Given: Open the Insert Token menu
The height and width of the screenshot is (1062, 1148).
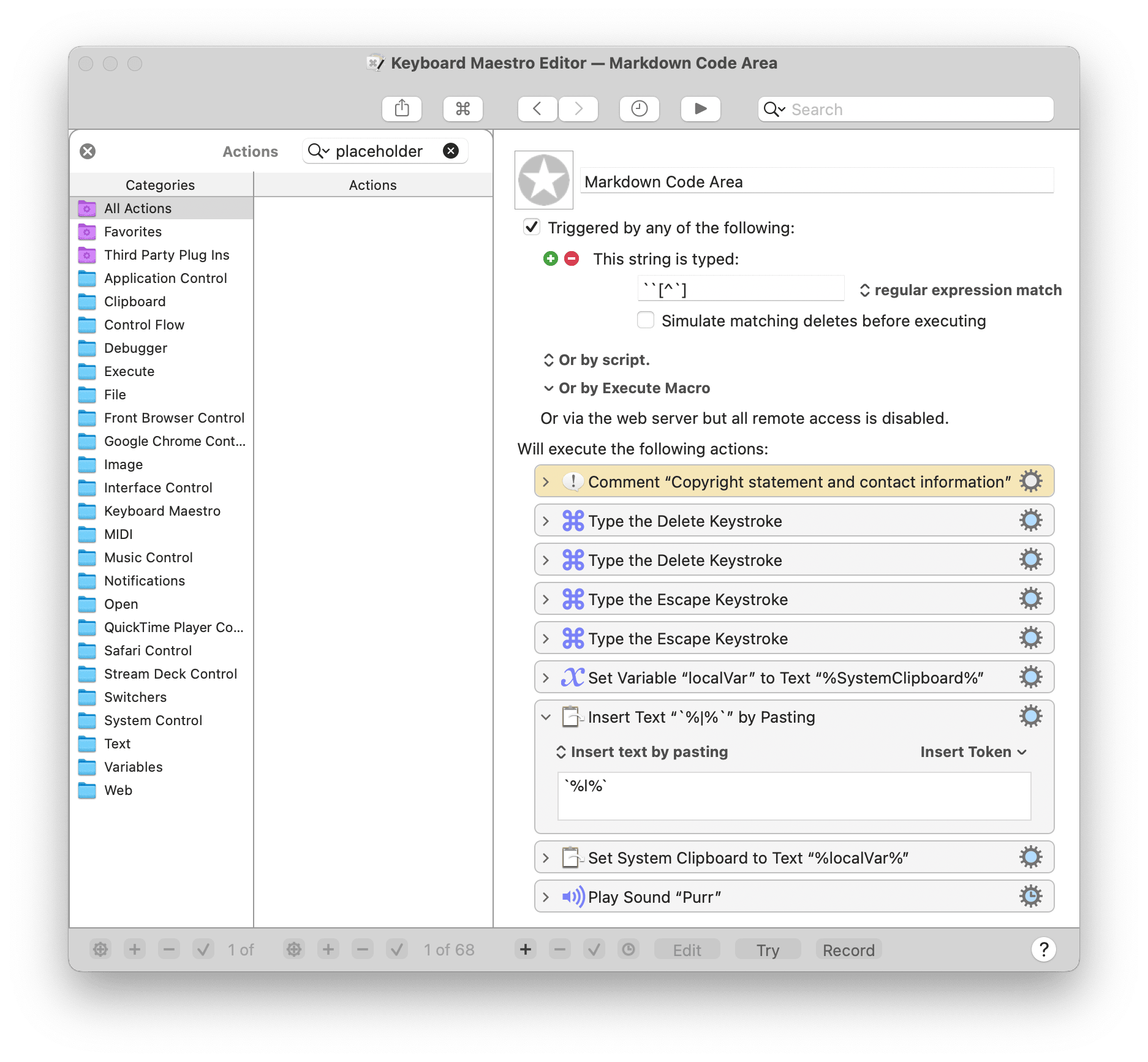Looking at the screenshot, I should (973, 752).
